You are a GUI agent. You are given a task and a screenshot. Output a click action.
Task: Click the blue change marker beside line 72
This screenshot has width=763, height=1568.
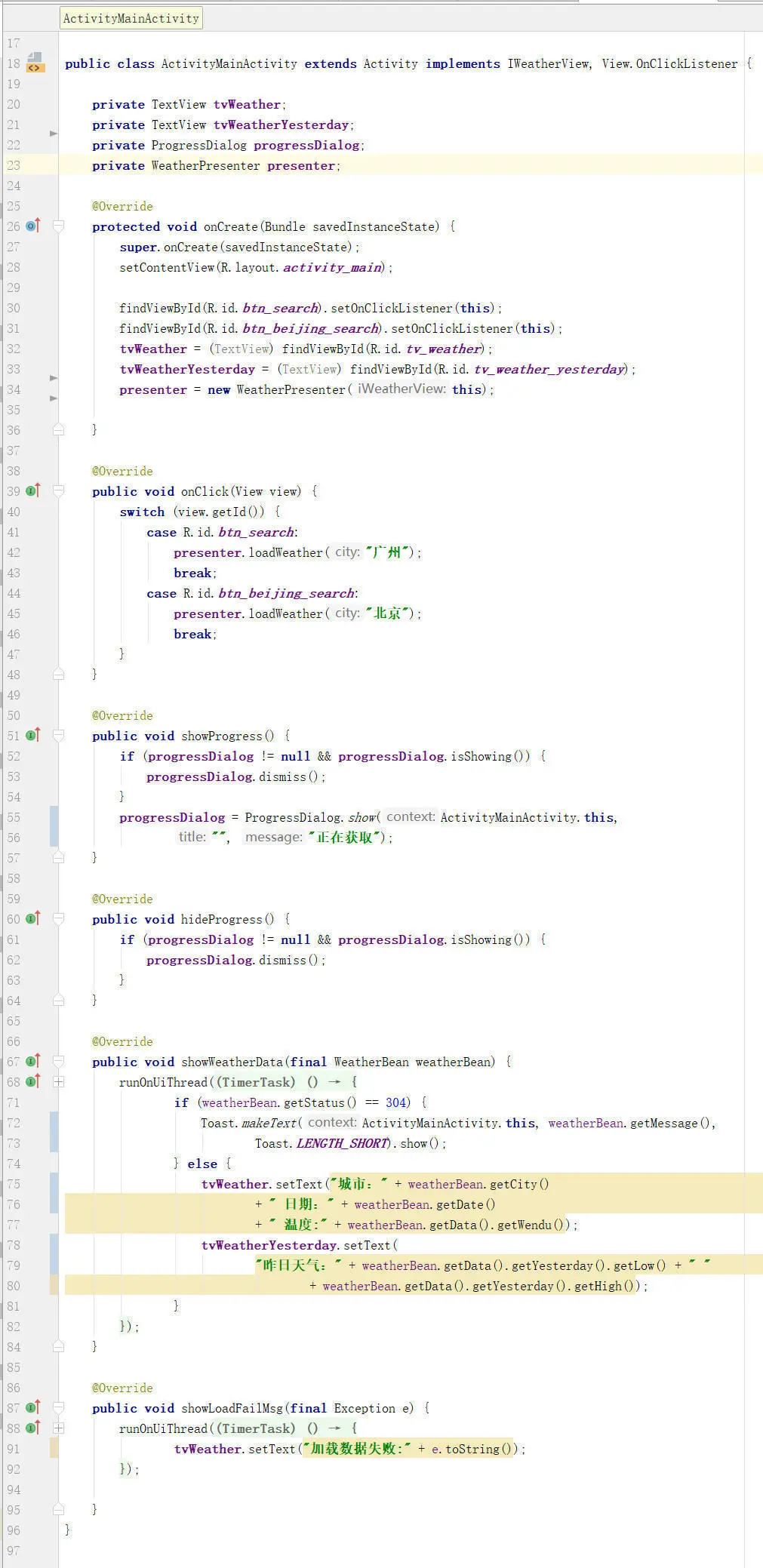point(54,1132)
